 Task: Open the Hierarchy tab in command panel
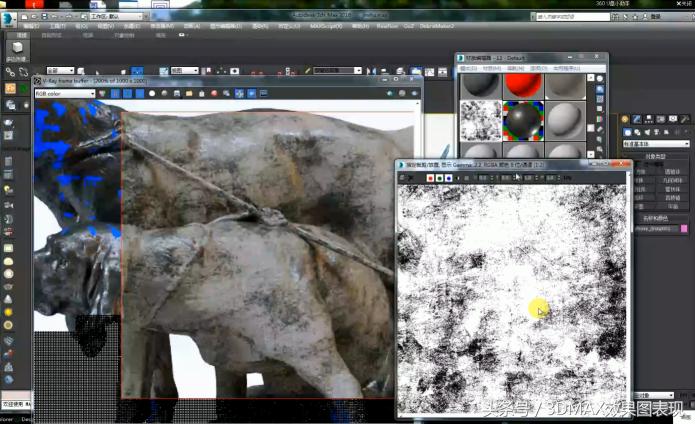(649, 119)
